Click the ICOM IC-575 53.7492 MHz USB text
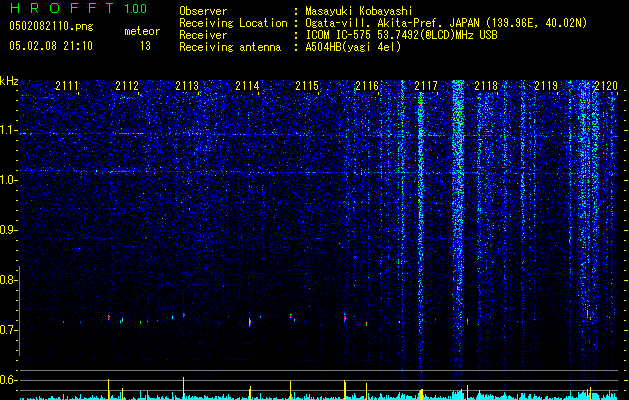This screenshot has height=400, width=629. coord(401,35)
